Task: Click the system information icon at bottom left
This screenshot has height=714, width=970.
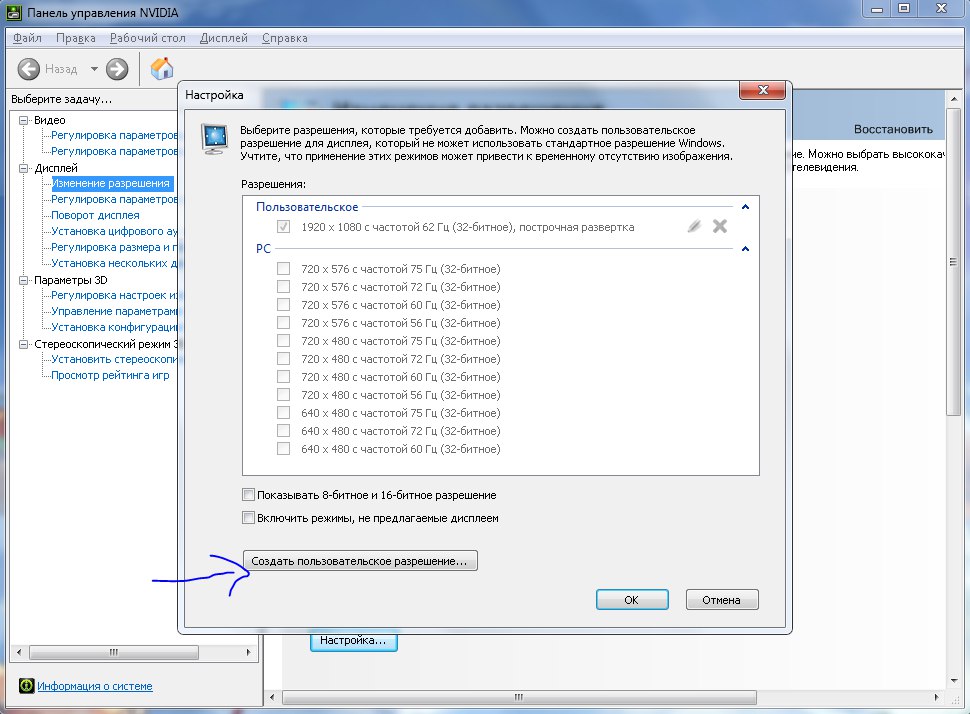Action: click(26, 686)
